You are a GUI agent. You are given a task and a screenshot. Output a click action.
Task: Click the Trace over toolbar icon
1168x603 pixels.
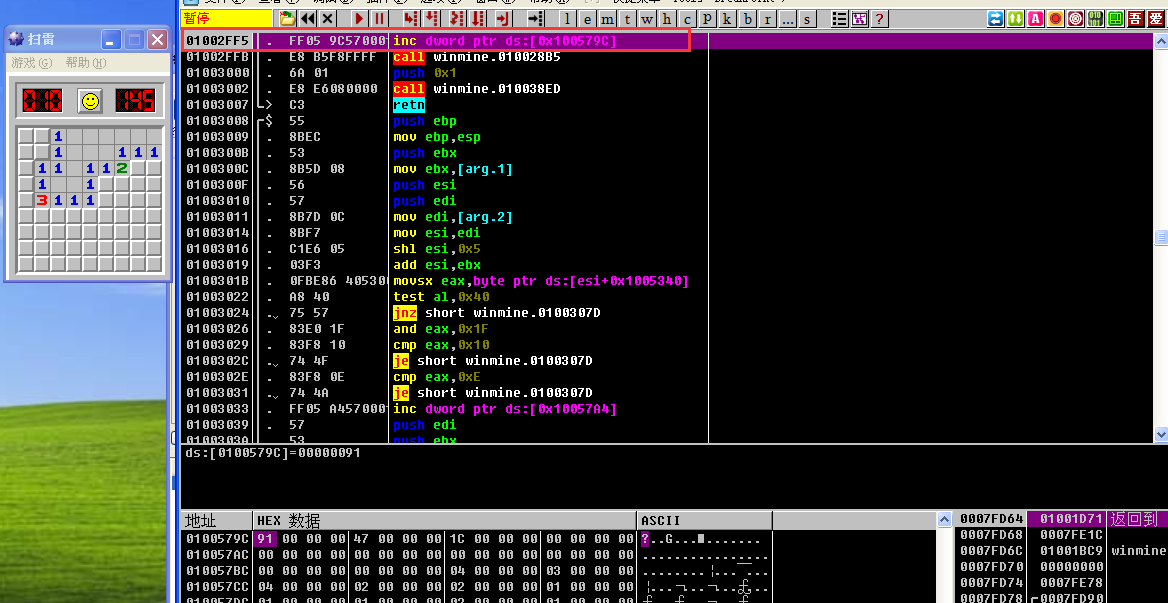point(477,19)
